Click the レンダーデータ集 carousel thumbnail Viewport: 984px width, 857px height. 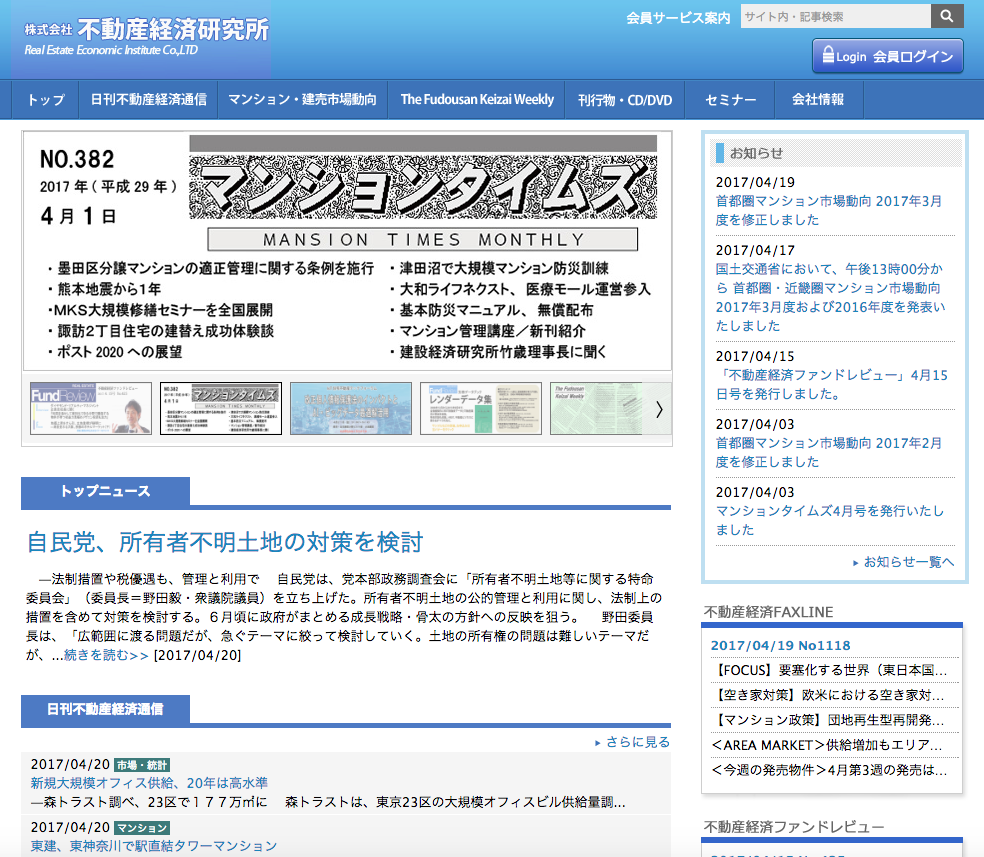click(480, 409)
